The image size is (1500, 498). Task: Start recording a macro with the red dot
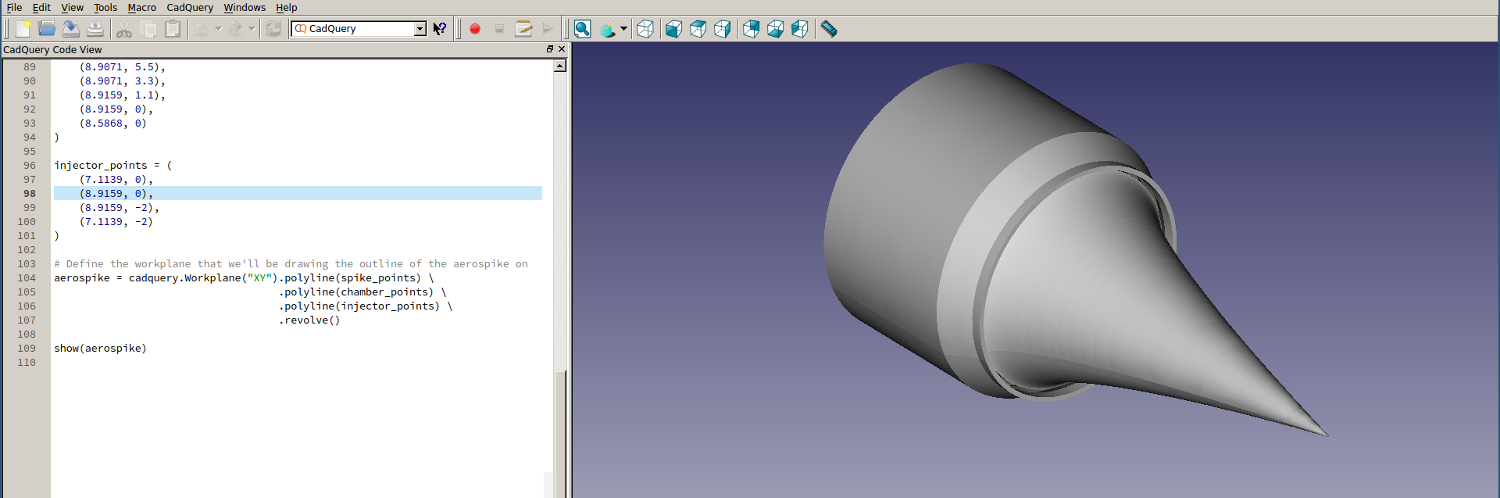(x=475, y=29)
